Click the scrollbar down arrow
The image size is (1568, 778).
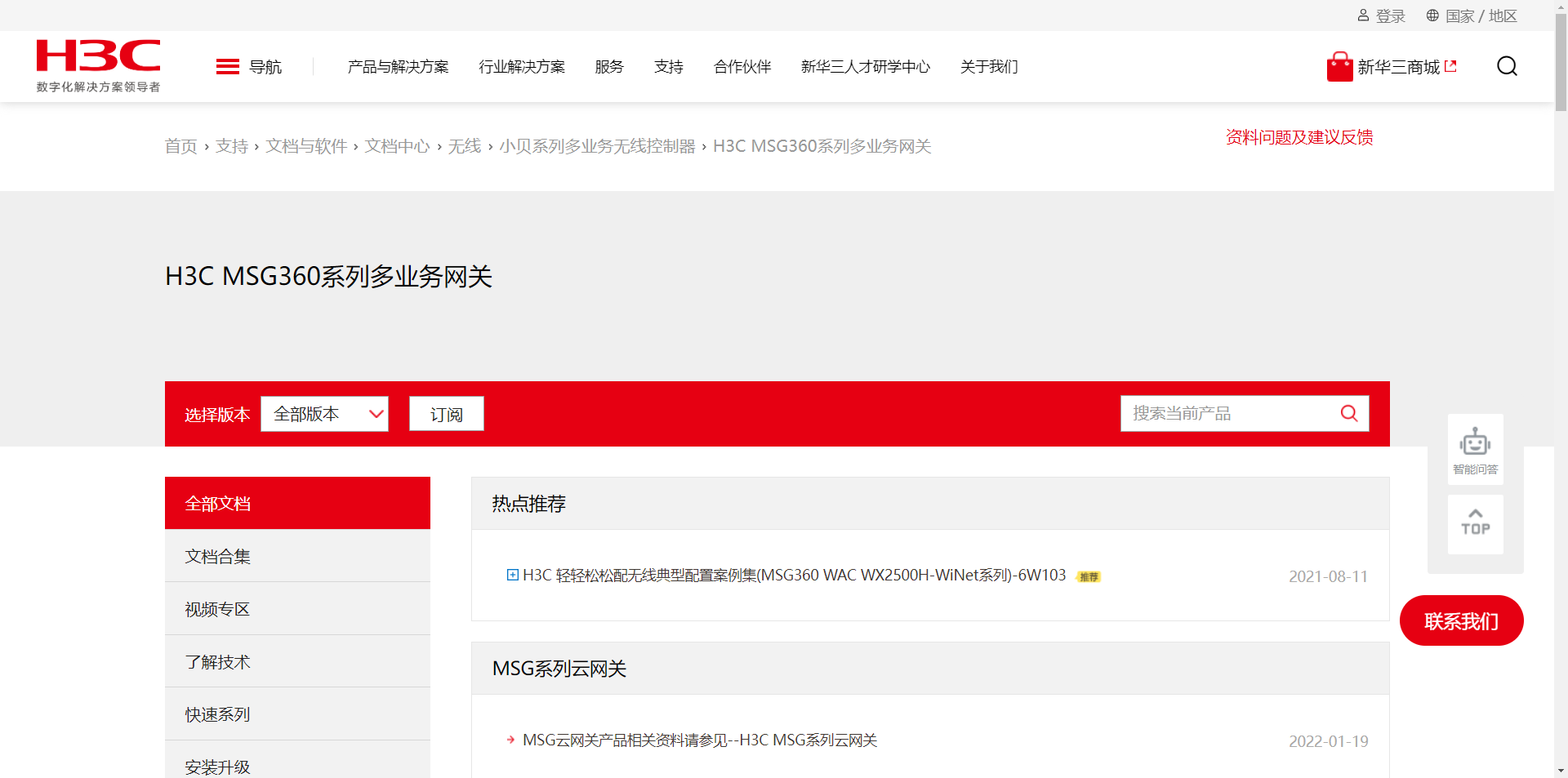tap(1561, 771)
